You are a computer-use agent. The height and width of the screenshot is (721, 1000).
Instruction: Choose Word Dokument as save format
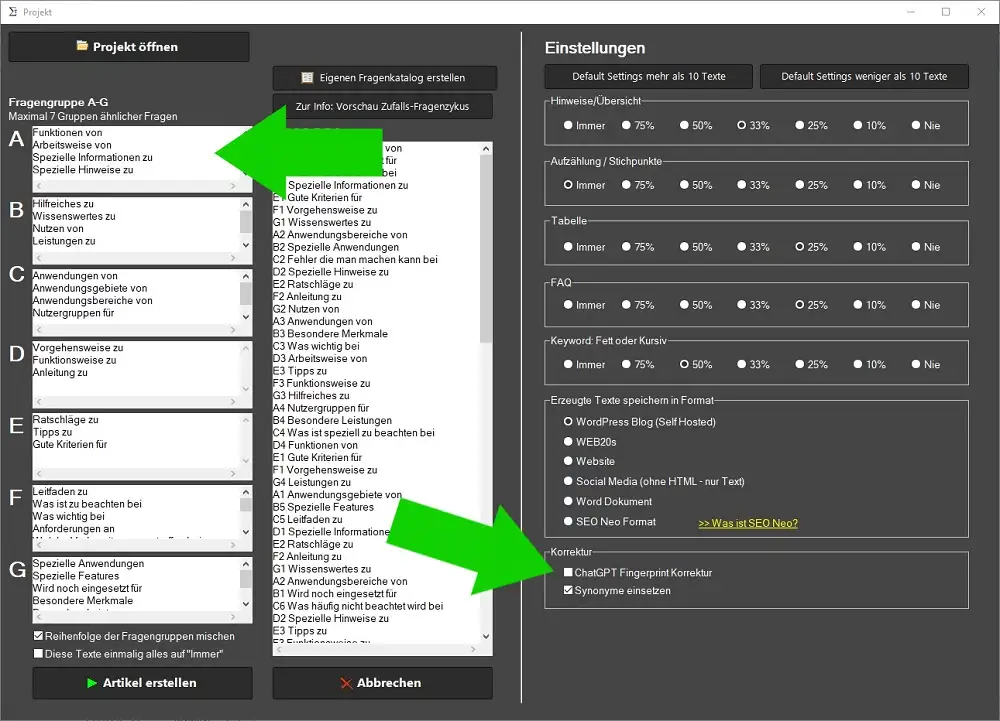pos(568,502)
